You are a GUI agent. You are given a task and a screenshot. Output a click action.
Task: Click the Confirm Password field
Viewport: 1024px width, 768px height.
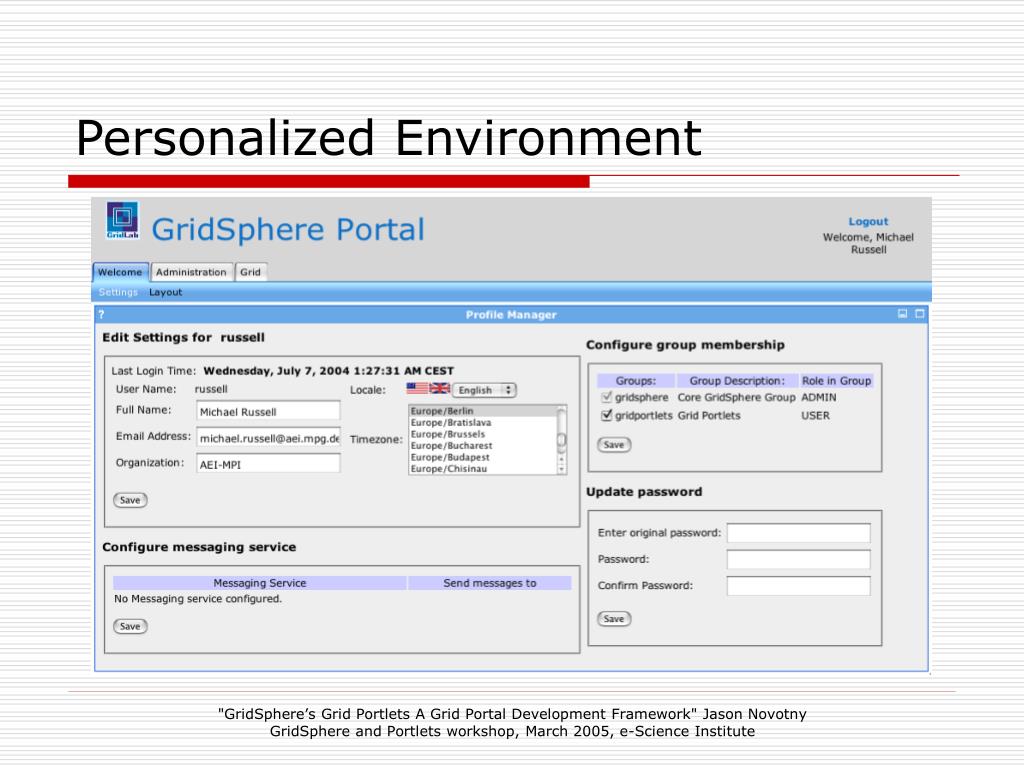coord(799,586)
